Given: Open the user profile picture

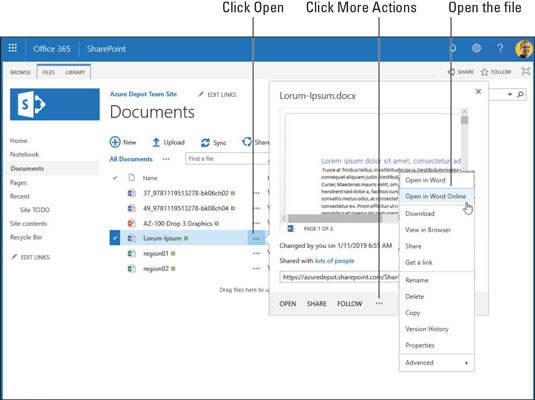Looking at the screenshot, I should [x=524, y=49].
